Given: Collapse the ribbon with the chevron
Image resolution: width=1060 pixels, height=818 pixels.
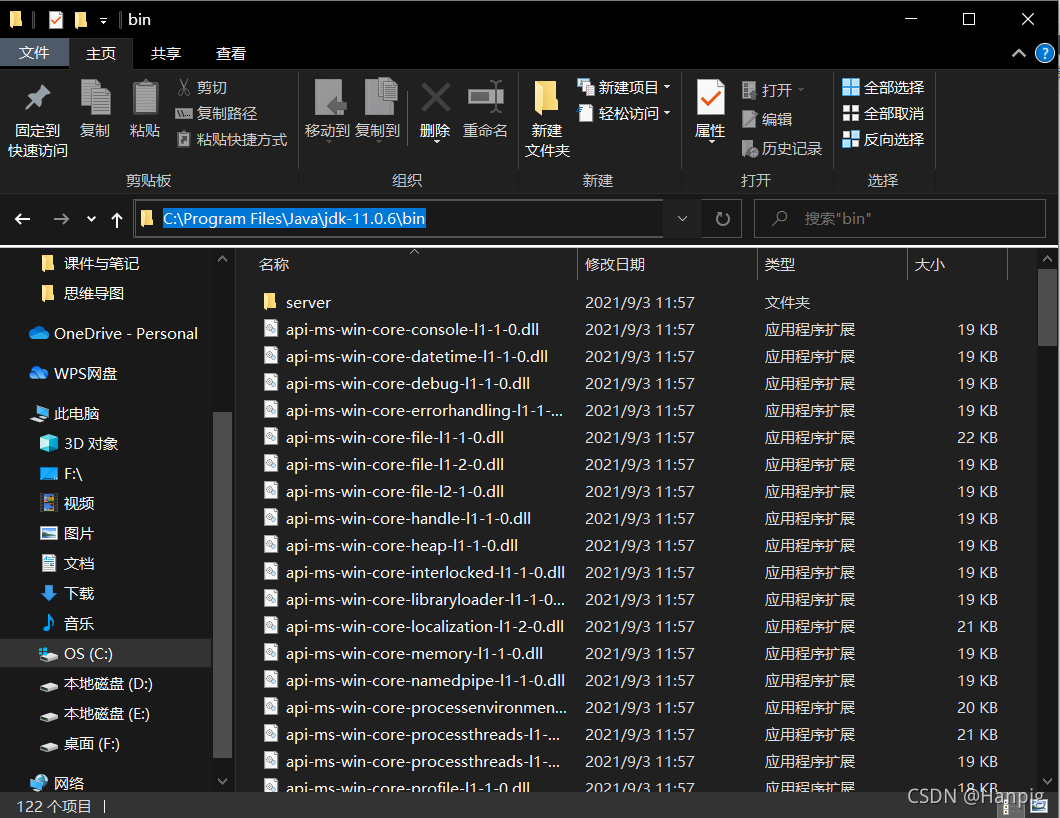Looking at the screenshot, I should point(1018,53).
